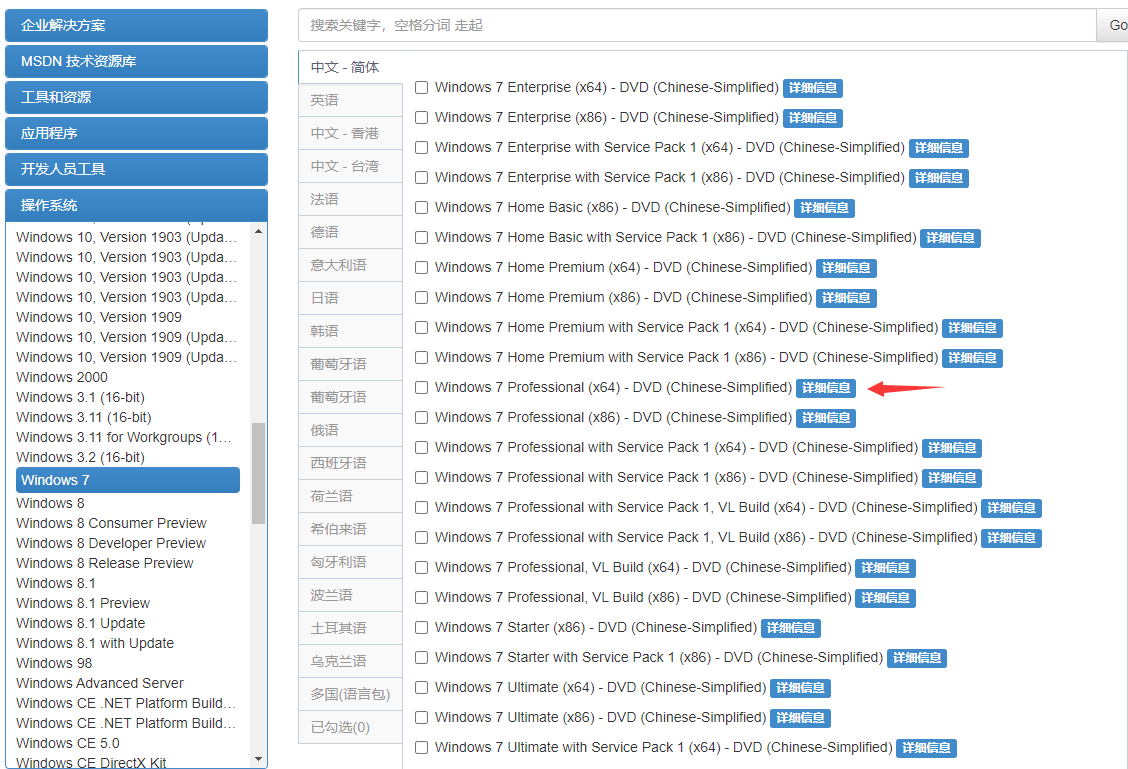
Task: Open the 开发人员工具 section
Action: tap(136, 169)
